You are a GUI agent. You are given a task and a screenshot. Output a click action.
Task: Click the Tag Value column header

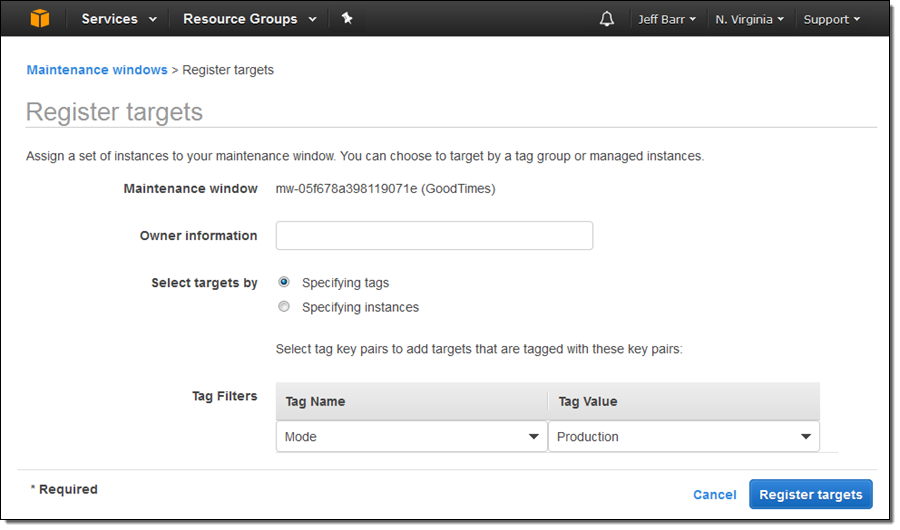pyautogui.click(x=587, y=401)
